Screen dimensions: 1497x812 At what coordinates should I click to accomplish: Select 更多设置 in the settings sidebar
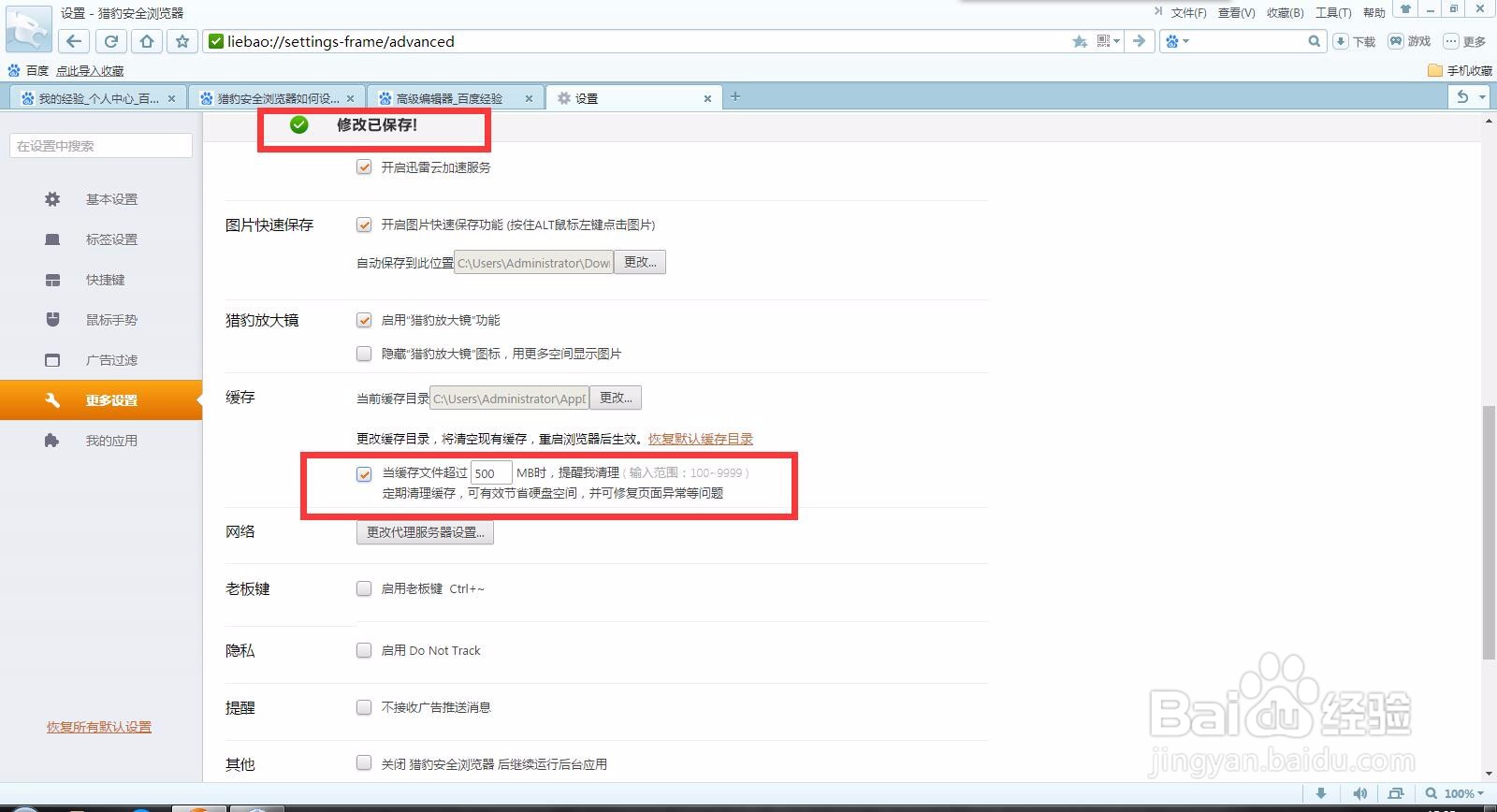101,400
